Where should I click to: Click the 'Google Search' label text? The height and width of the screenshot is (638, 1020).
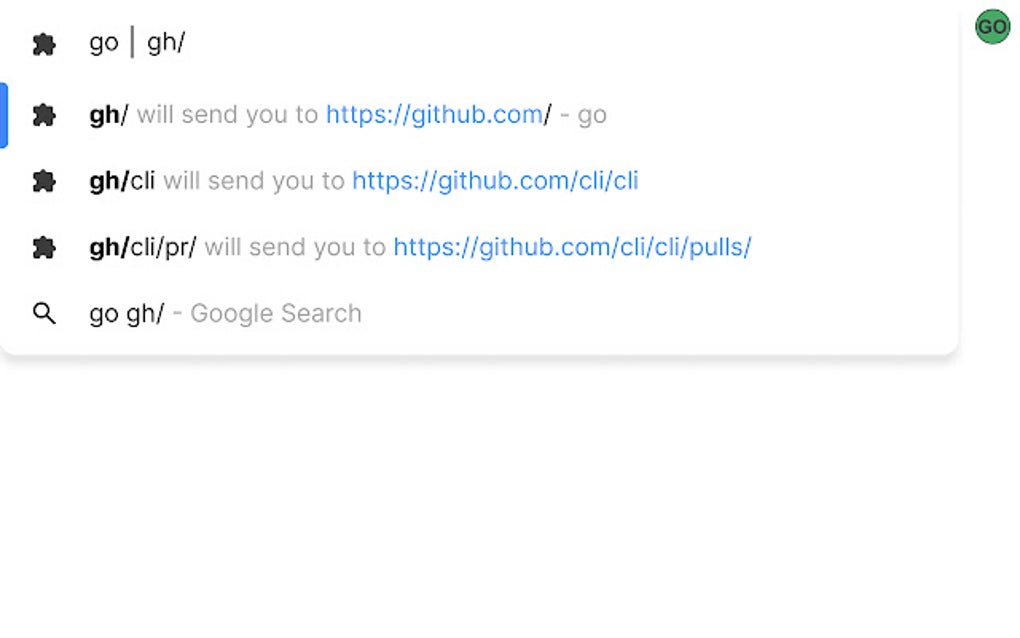tap(276, 313)
